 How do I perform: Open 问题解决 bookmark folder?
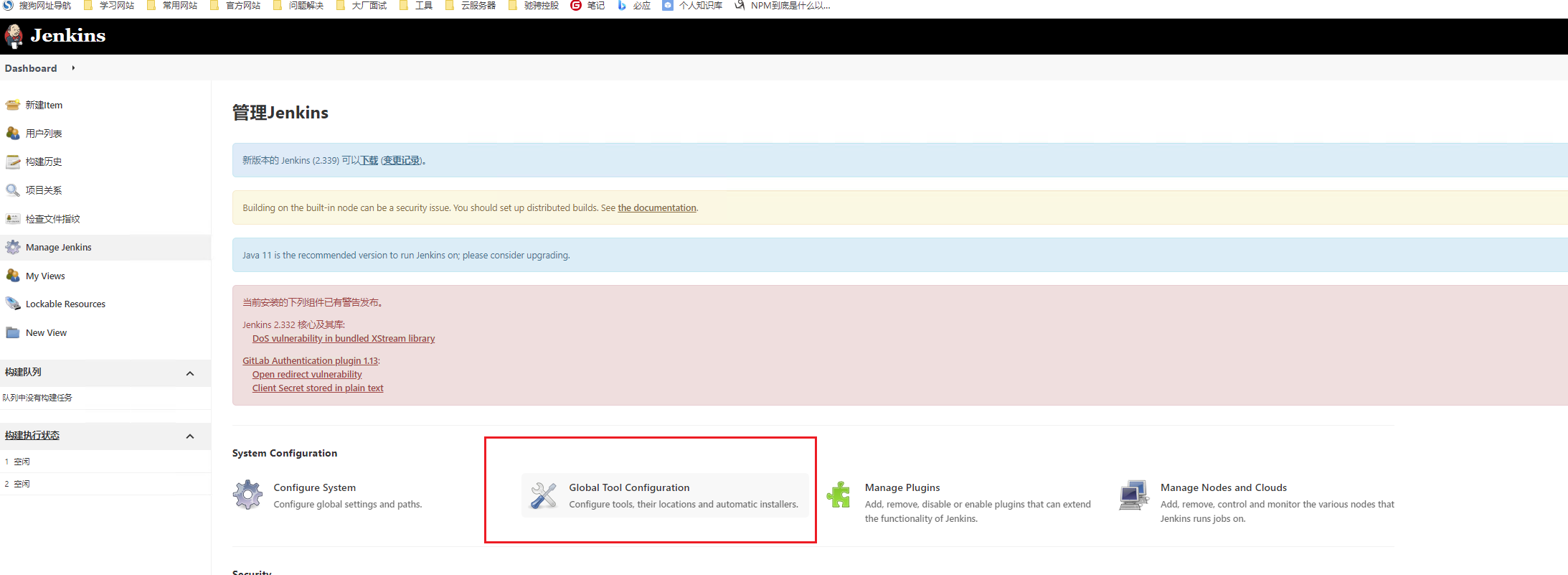coord(298,6)
